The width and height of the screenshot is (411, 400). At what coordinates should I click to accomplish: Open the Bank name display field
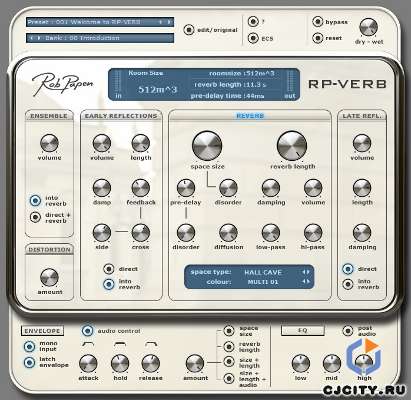[100, 38]
